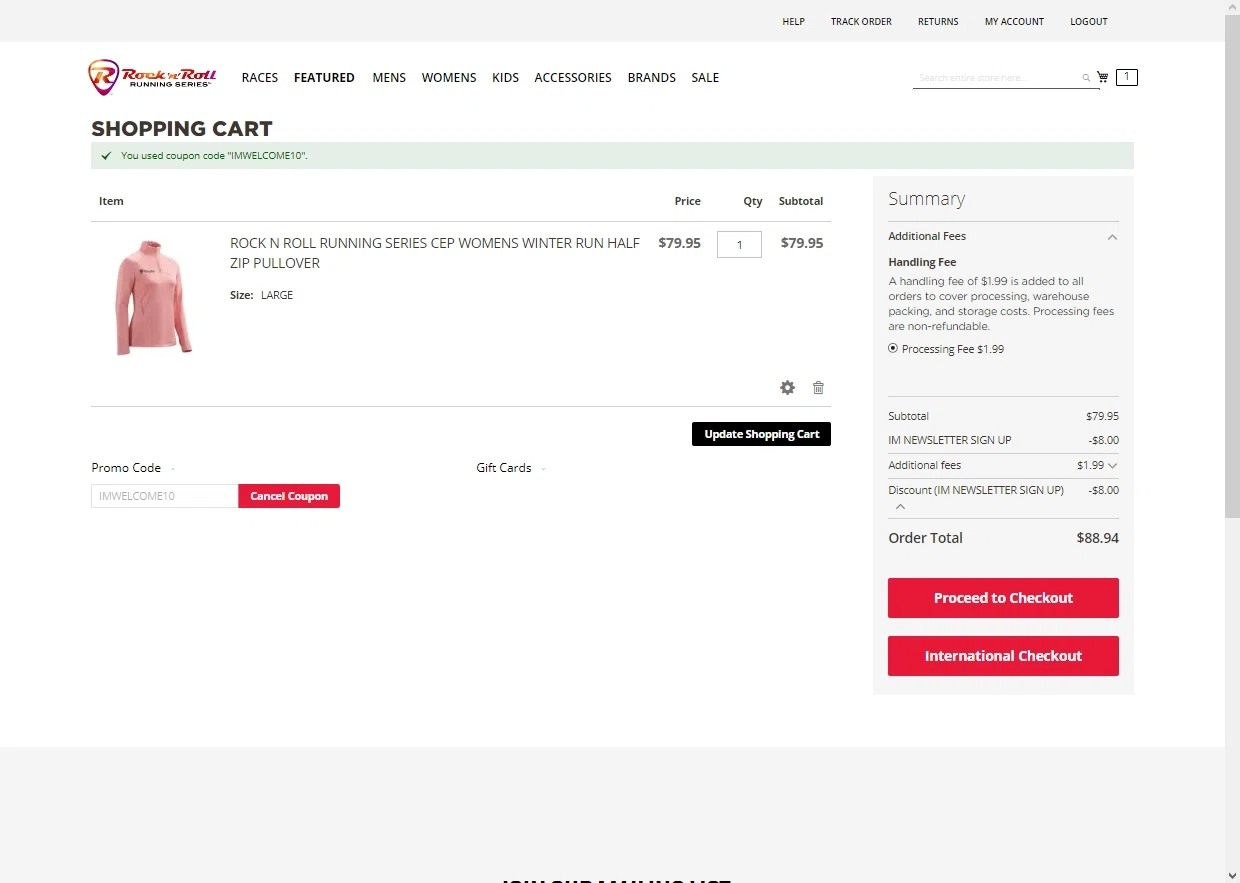The image size is (1240, 883).
Task: Click the HELP link
Action: [x=793, y=21]
